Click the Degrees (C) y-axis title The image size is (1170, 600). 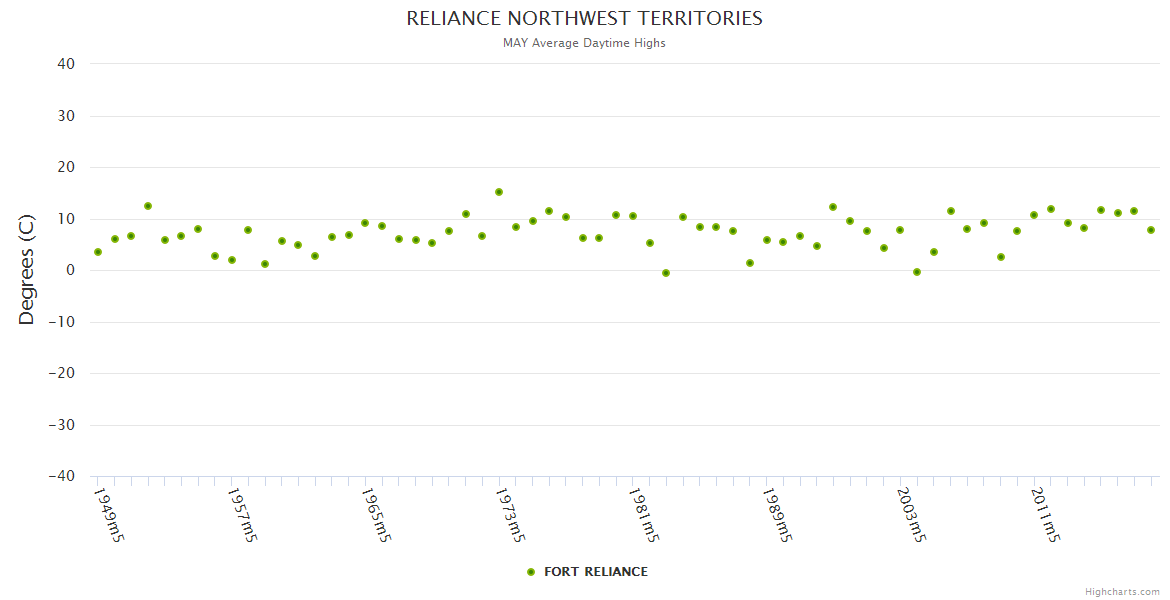coord(27,270)
